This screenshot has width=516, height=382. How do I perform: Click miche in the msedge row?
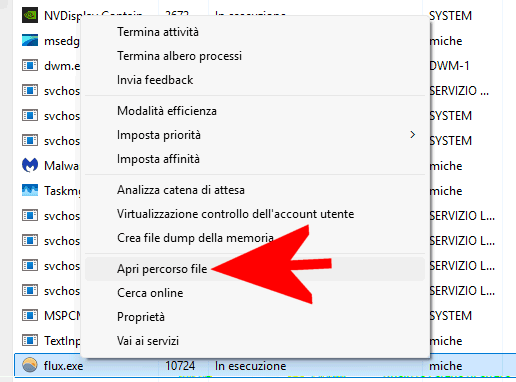(446, 41)
